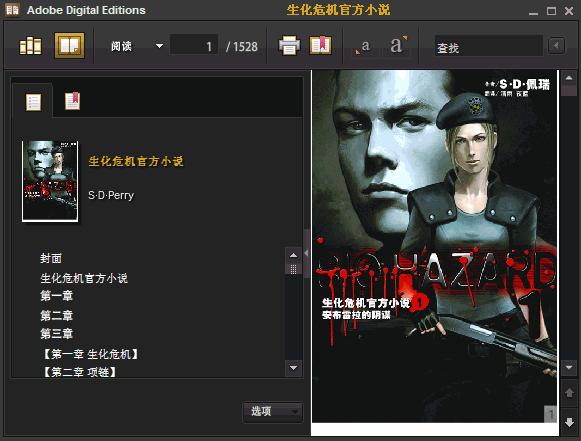Click the book title 生化危机官方小说 in panel
The image size is (581, 441).
point(136,161)
